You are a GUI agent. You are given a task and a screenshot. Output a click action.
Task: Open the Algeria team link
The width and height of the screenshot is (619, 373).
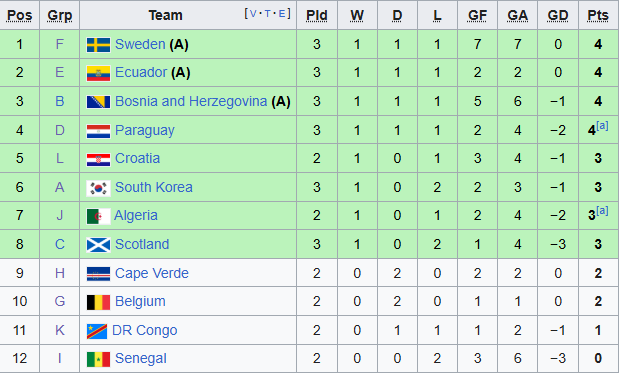pos(136,216)
